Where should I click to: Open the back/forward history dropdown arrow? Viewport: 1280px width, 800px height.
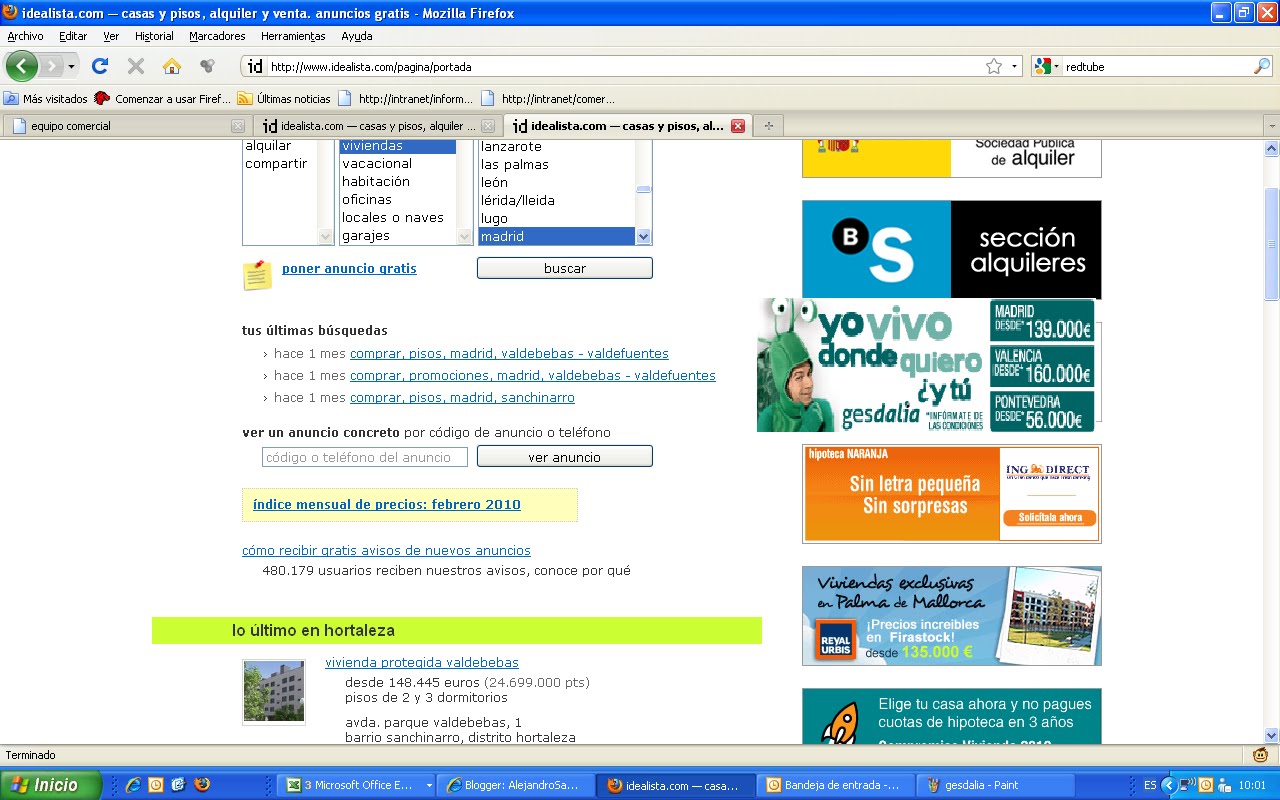click(x=71, y=67)
